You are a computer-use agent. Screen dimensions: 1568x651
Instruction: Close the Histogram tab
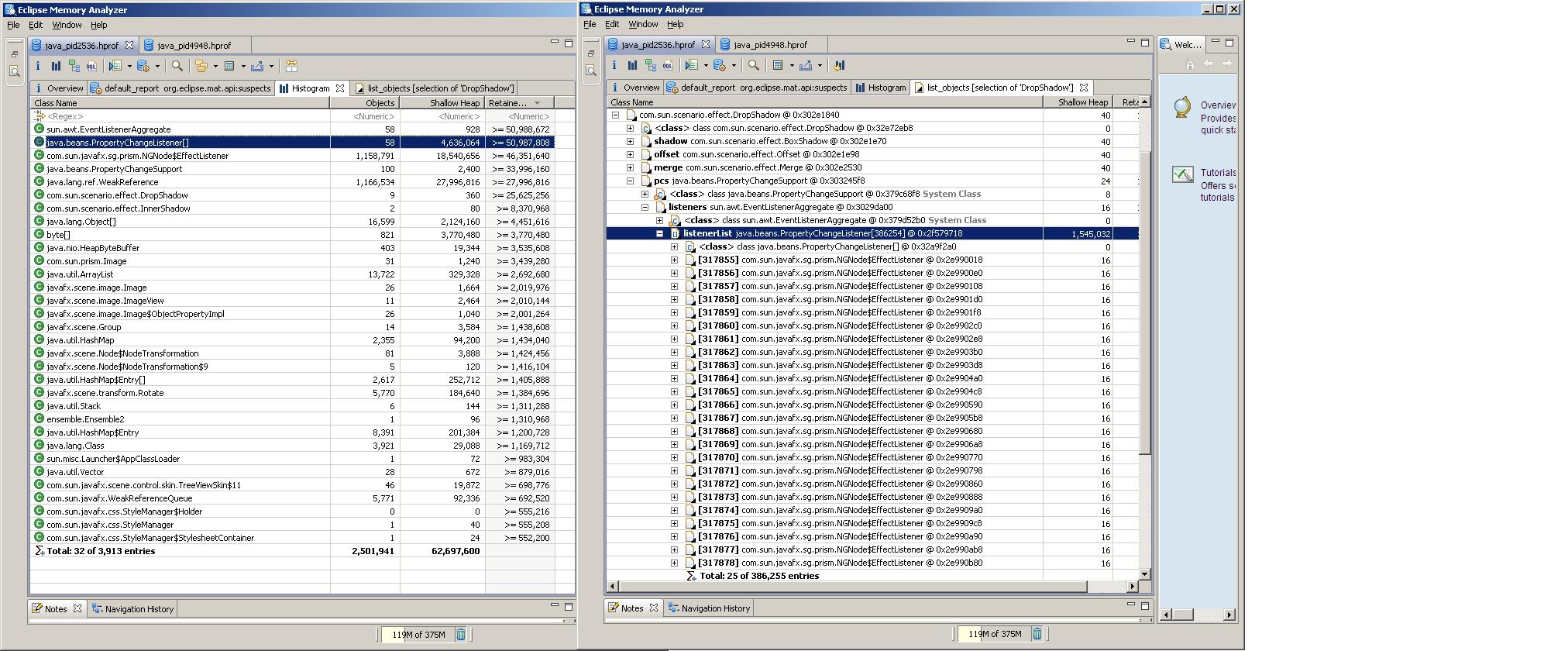click(x=339, y=88)
